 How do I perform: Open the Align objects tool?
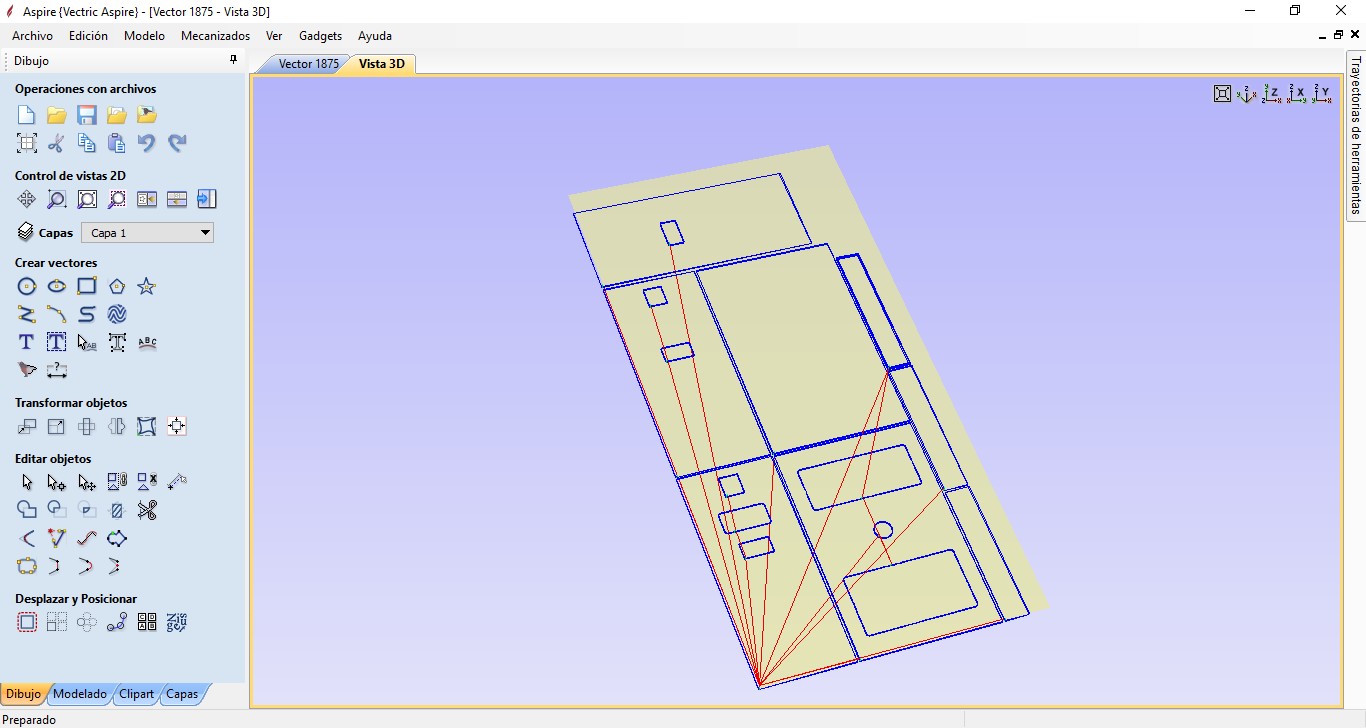[x=177, y=427]
